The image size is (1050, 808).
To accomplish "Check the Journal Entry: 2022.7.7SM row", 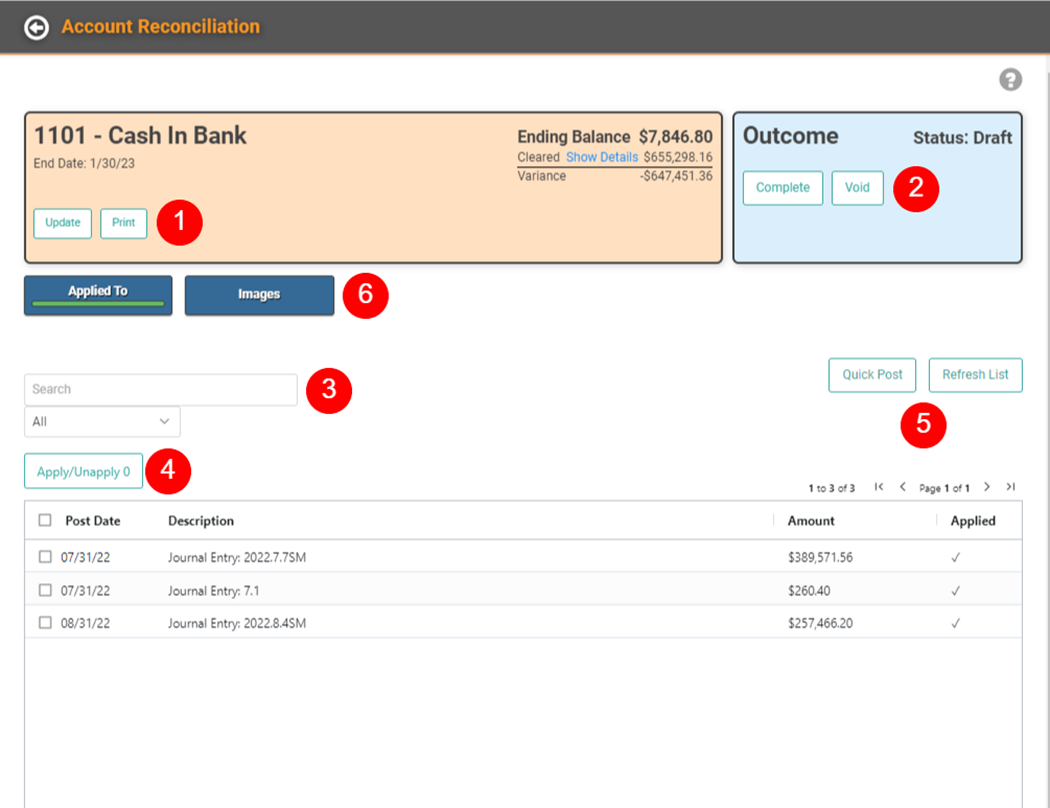I will pos(45,557).
